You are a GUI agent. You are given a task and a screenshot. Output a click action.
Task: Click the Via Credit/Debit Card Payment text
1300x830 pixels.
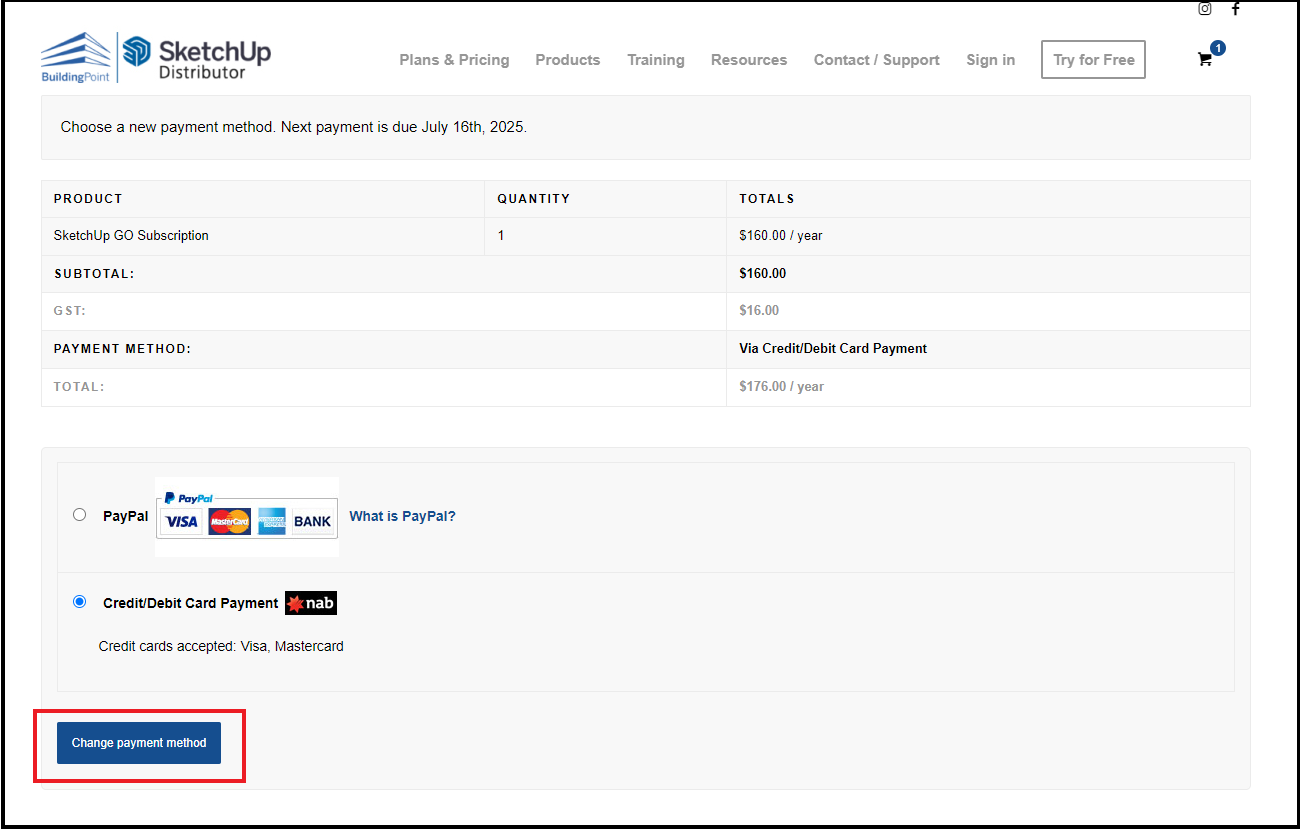coord(833,349)
